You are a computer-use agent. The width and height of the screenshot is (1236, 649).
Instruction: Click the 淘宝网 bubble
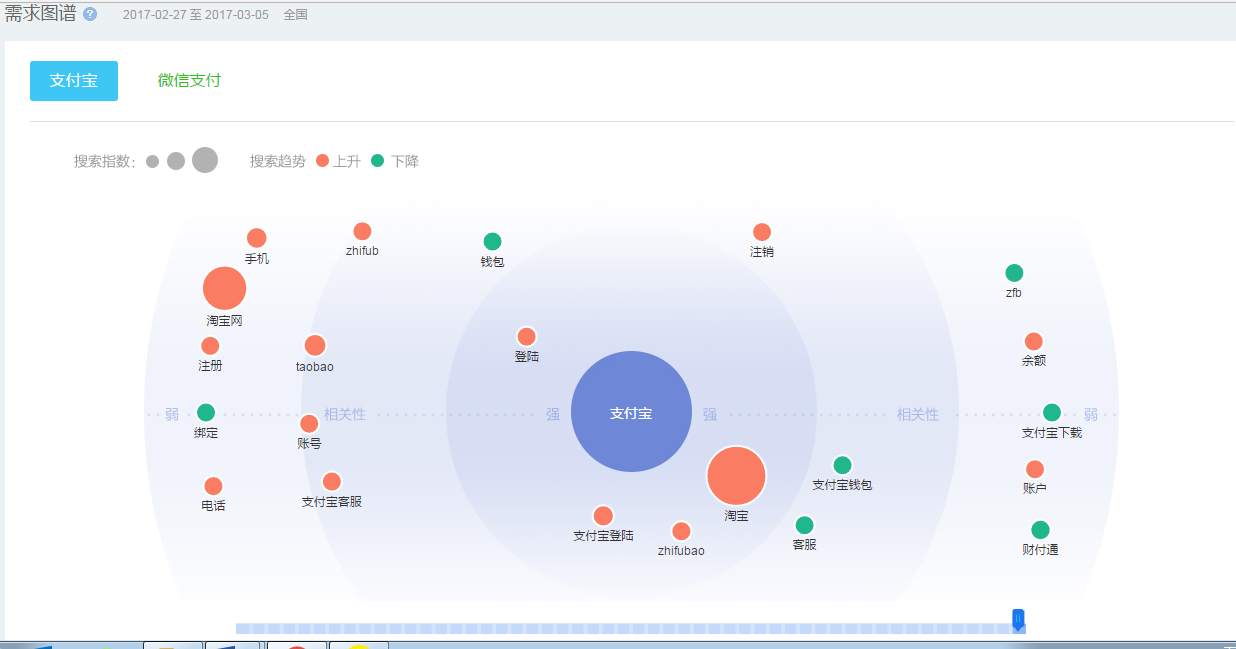(224, 288)
